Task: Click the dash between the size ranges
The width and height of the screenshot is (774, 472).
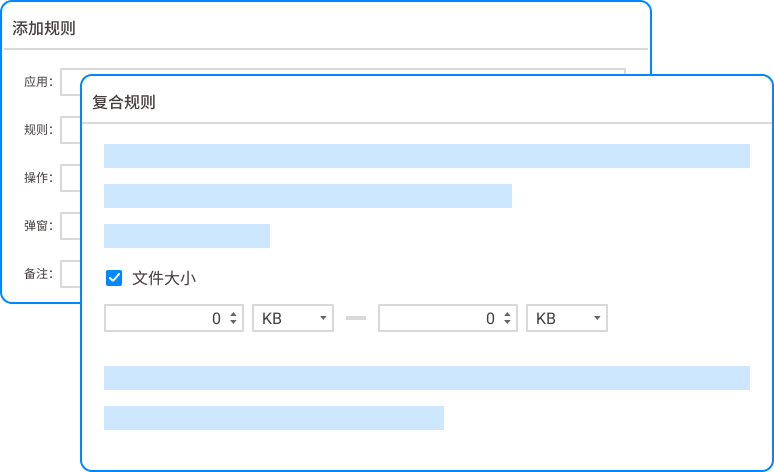Action: pos(355,318)
